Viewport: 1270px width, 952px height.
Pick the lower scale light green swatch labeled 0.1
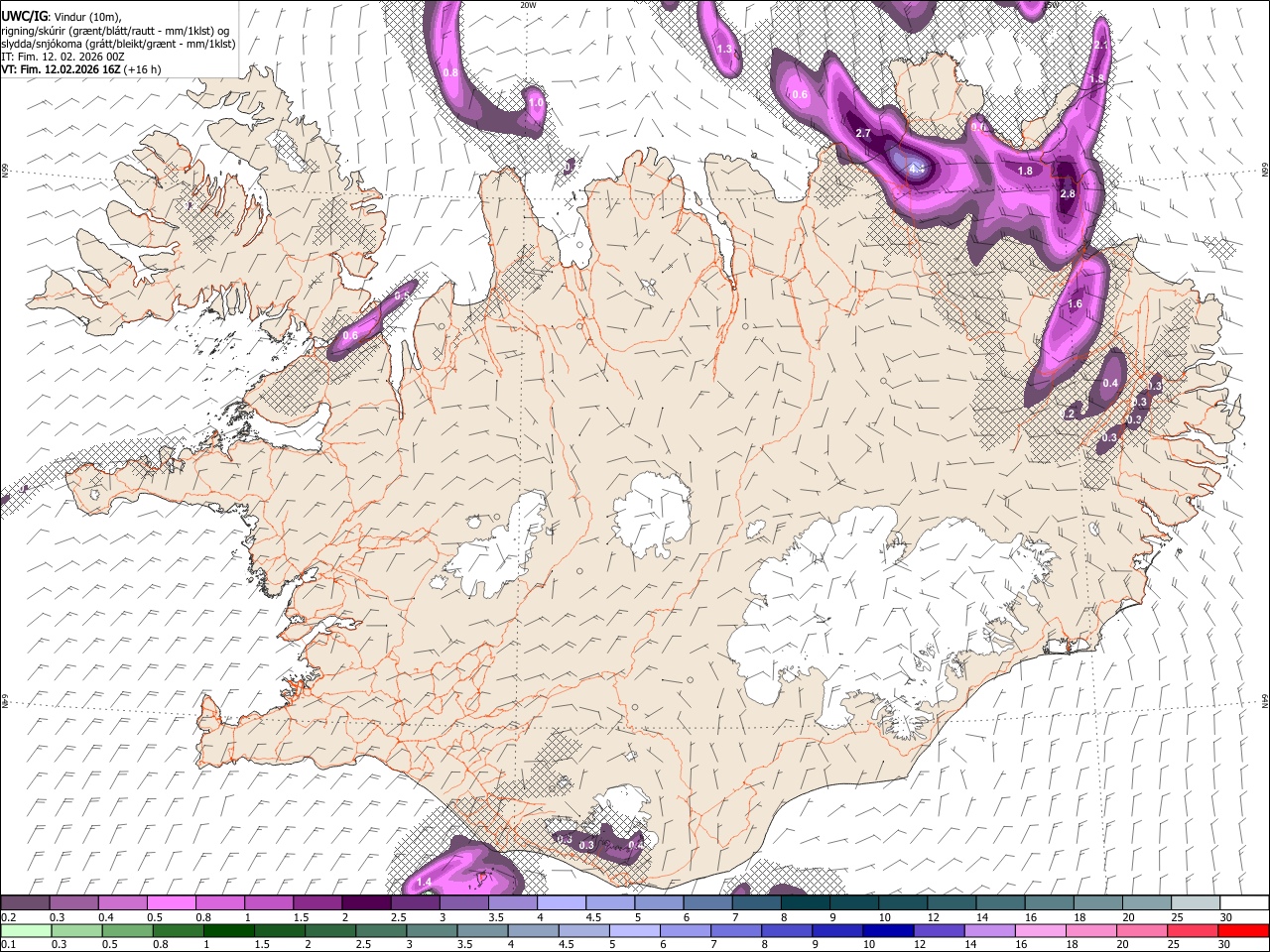pyautogui.click(x=25, y=931)
